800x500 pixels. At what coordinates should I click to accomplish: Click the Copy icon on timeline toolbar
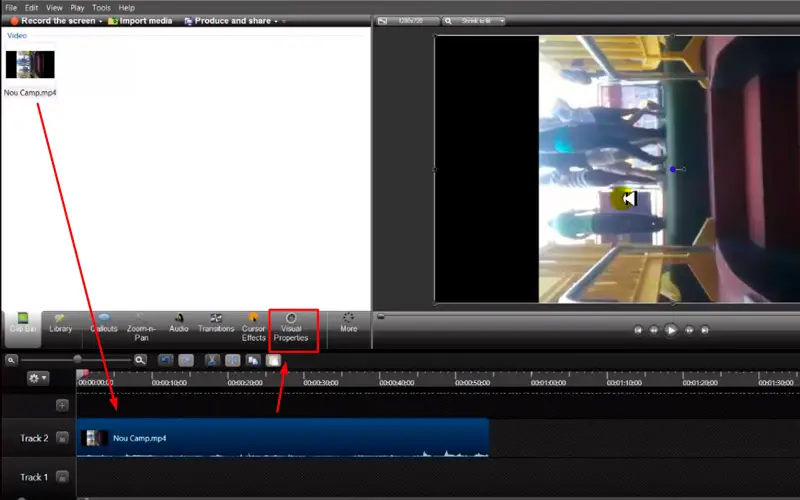coord(253,360)
